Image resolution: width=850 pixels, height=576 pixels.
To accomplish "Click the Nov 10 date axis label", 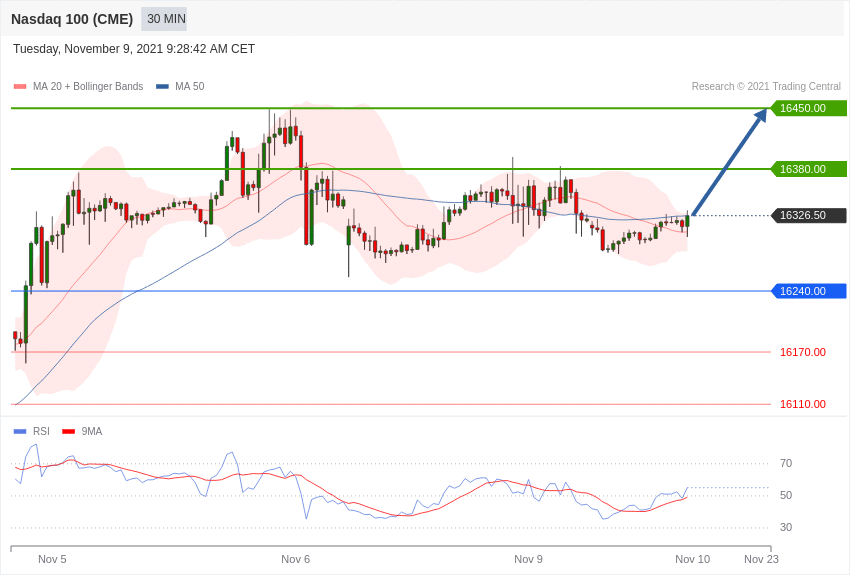I will click(692, 559).
